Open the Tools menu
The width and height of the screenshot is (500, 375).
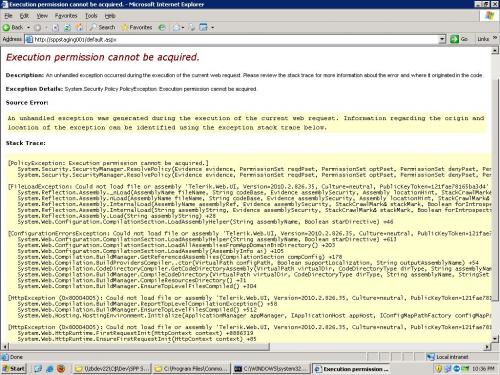[91, 16]
